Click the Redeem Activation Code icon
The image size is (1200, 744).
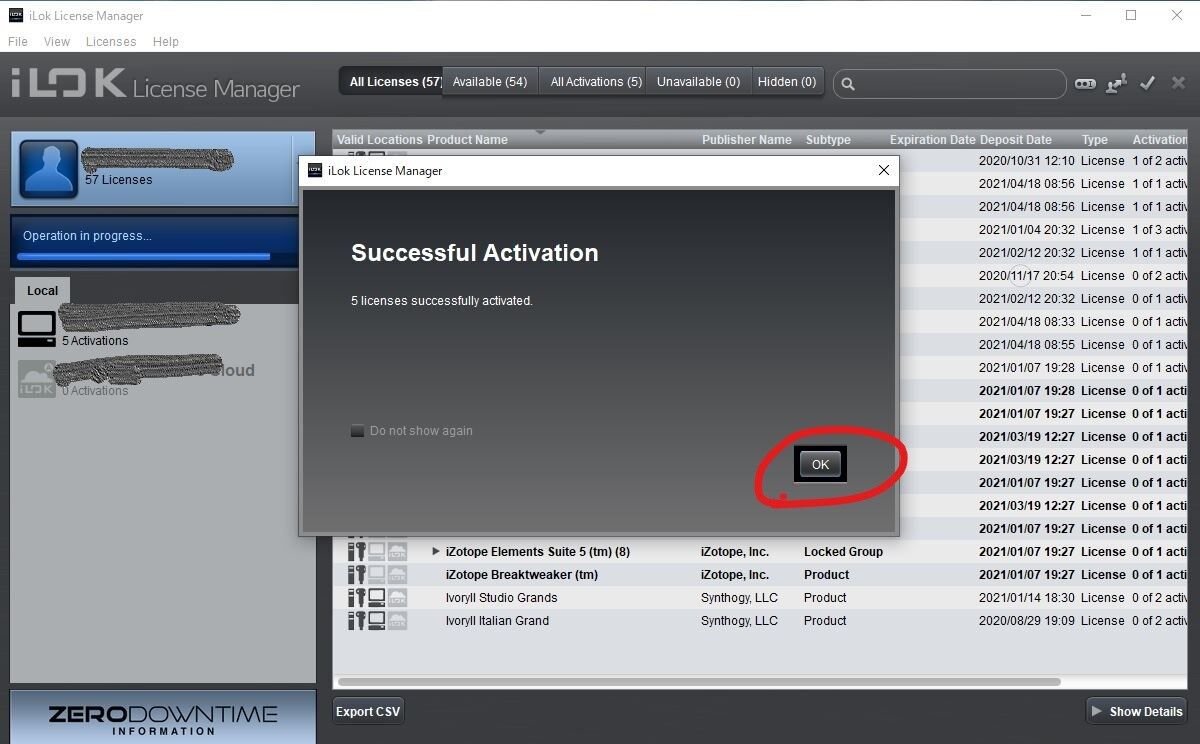coord(1085,84)
